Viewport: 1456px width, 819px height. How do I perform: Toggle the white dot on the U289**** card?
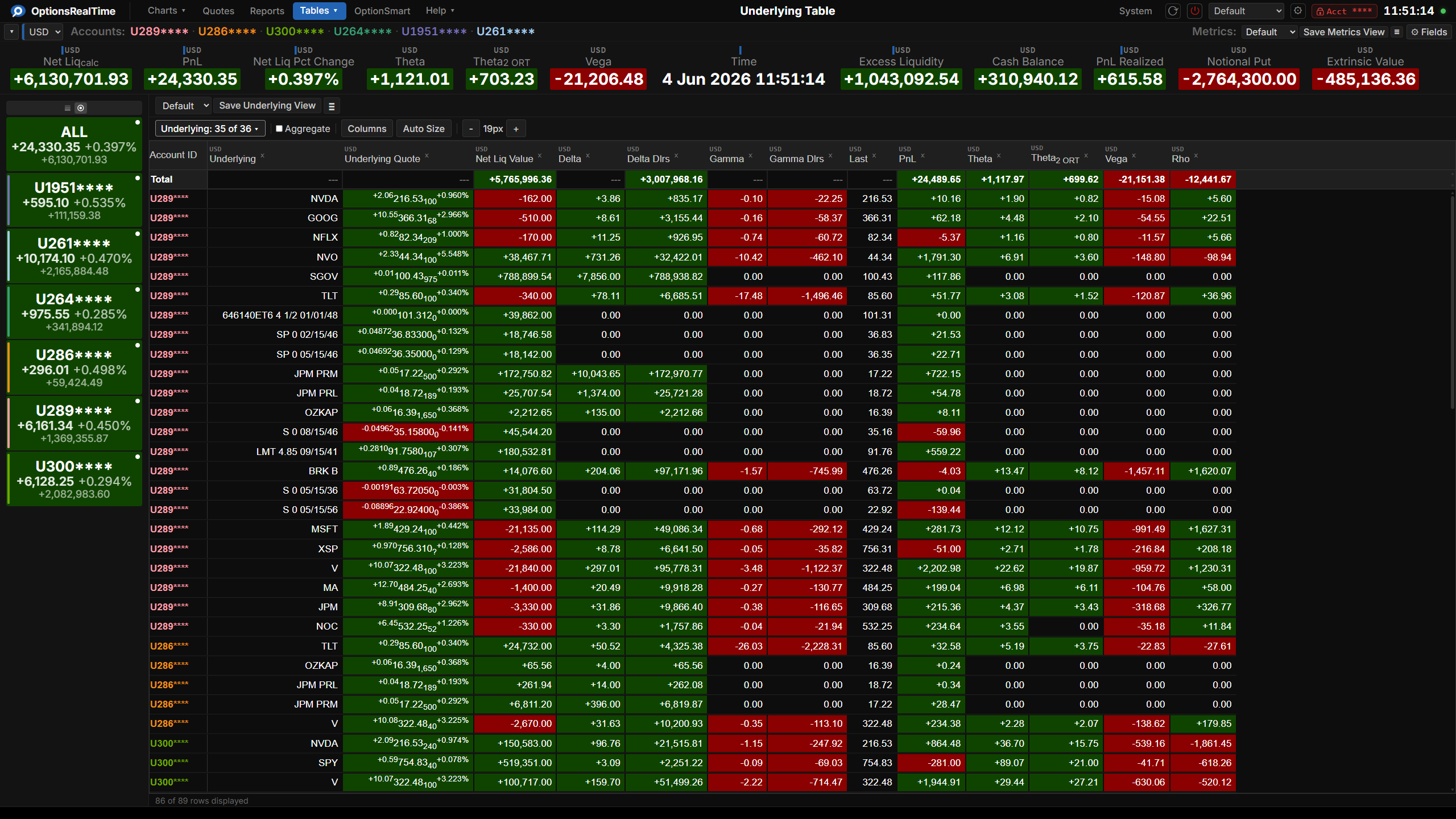[x=138, y=401]
